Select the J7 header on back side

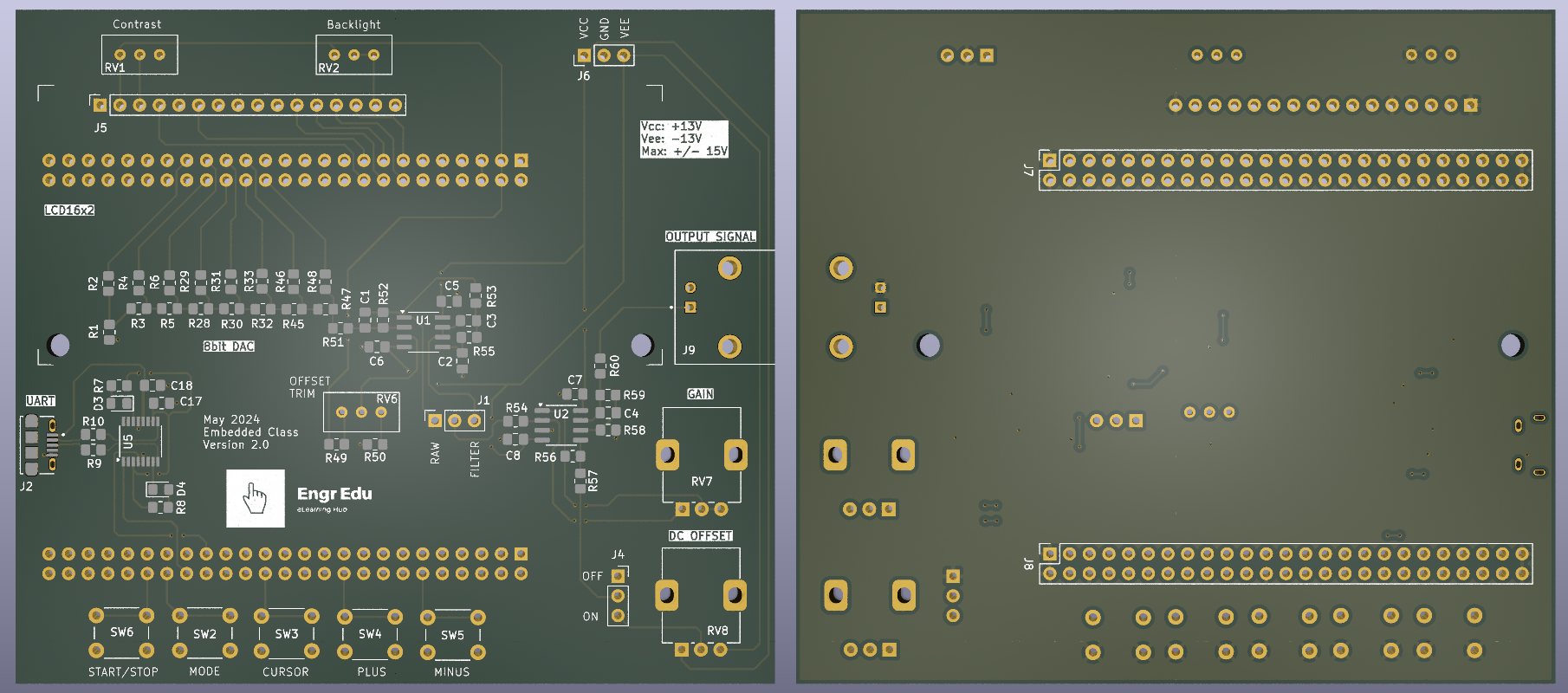(1286, 171)
